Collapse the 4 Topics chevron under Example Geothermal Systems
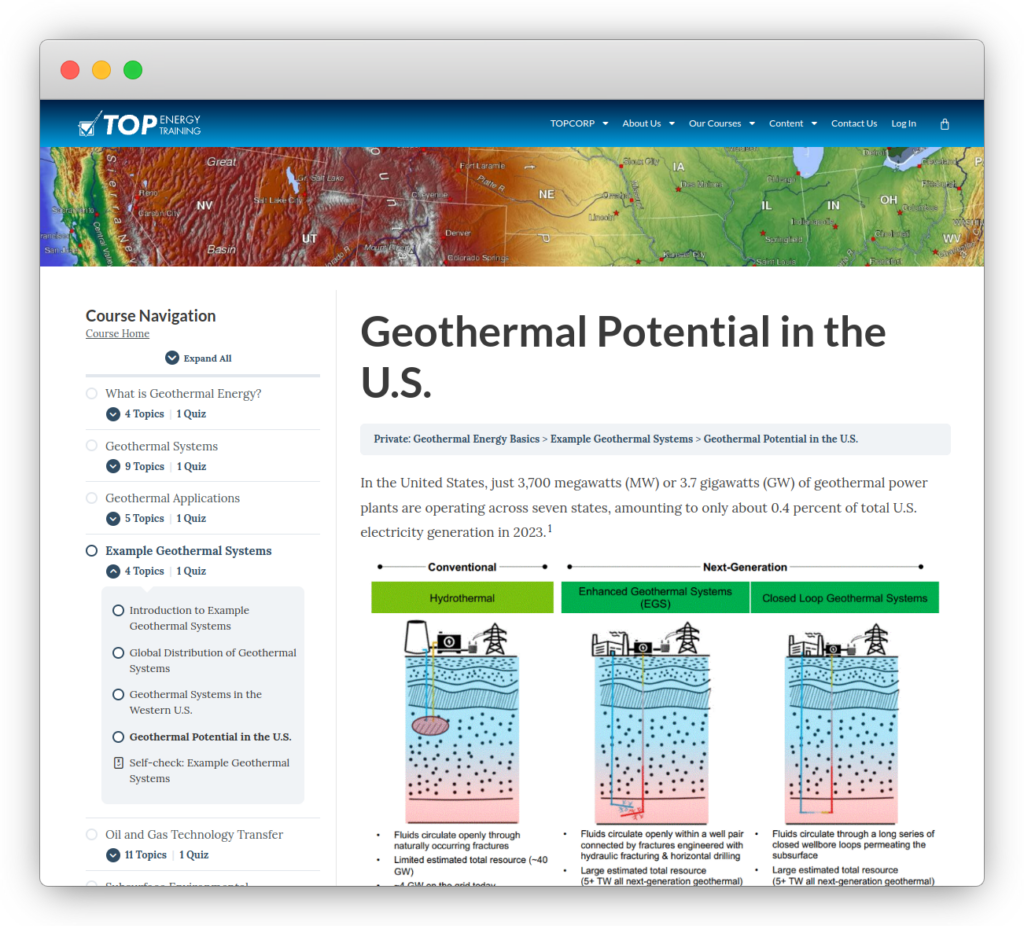Image resolution: width=1024 pixels, height=926 pixels. click(x=113, y=571)
